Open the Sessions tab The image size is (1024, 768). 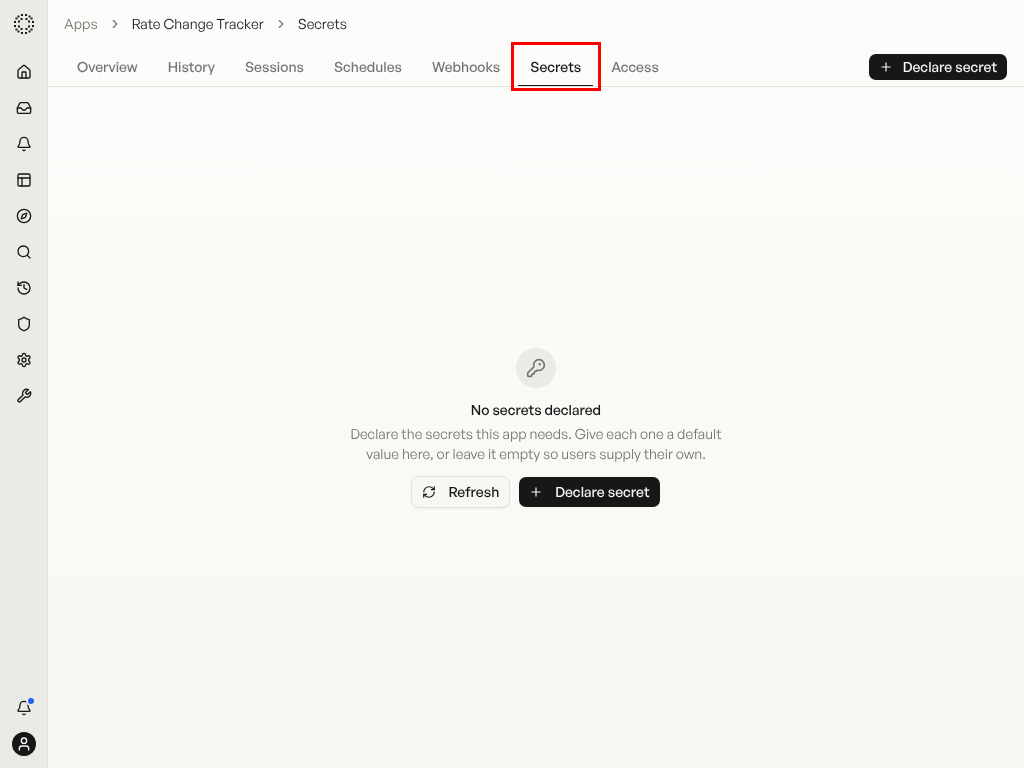[274, 67]
